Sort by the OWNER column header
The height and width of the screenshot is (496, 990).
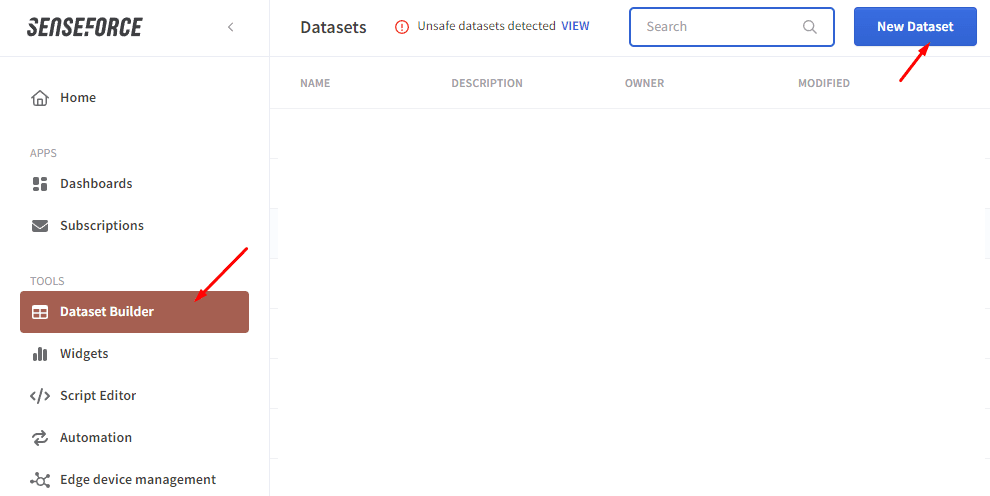tap(644, 83)
